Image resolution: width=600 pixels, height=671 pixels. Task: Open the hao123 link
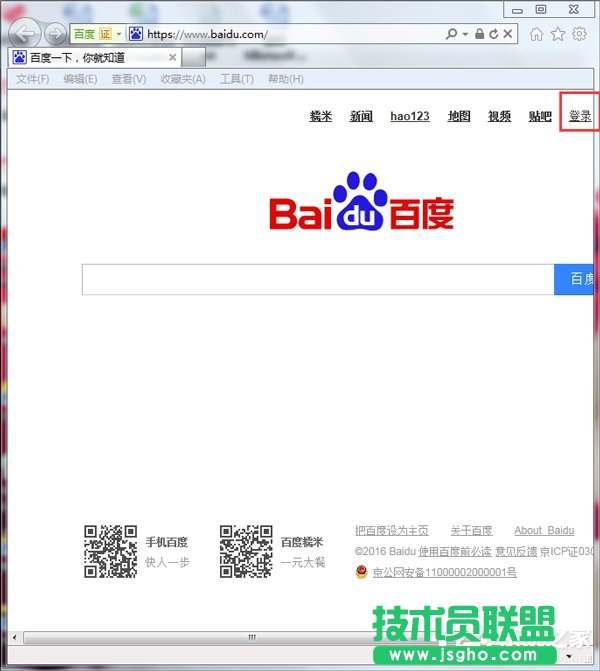click(x=409, y=116)
